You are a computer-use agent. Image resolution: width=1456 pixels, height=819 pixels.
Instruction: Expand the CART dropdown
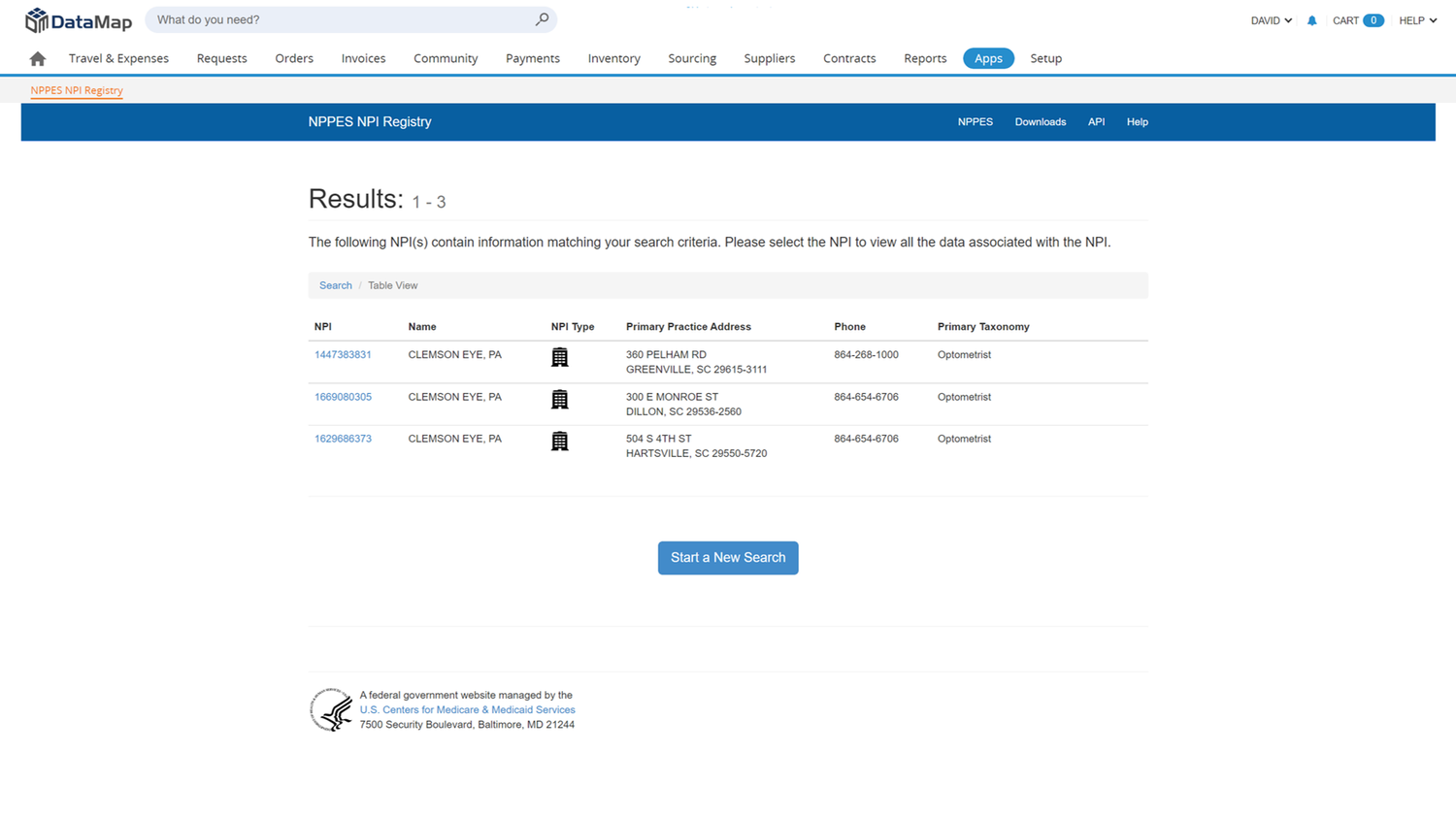(x=1357, y=19)
